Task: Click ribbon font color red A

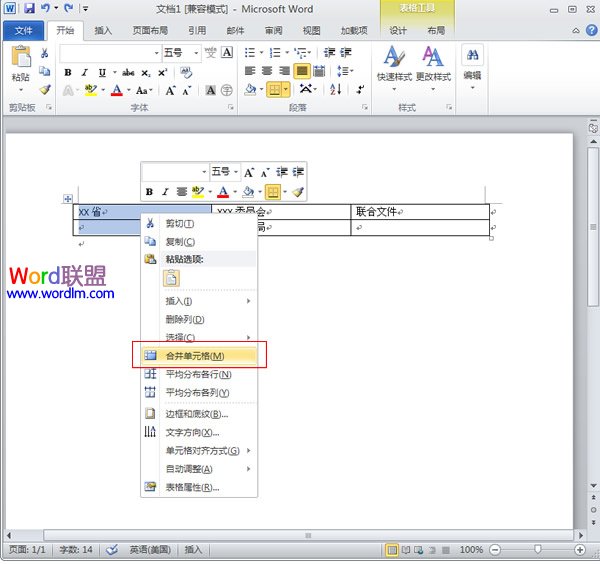Action: [117, 90]
